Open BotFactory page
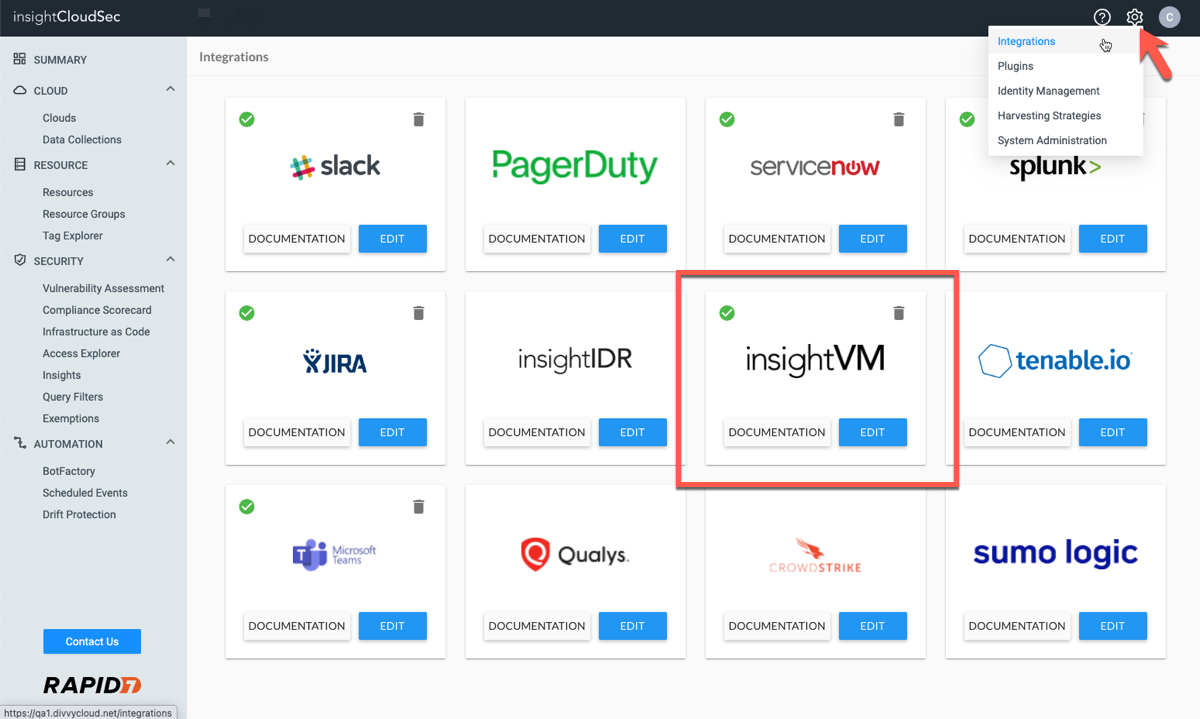Viewport: 1200px width, 719px height. click(x=69, y=471)
